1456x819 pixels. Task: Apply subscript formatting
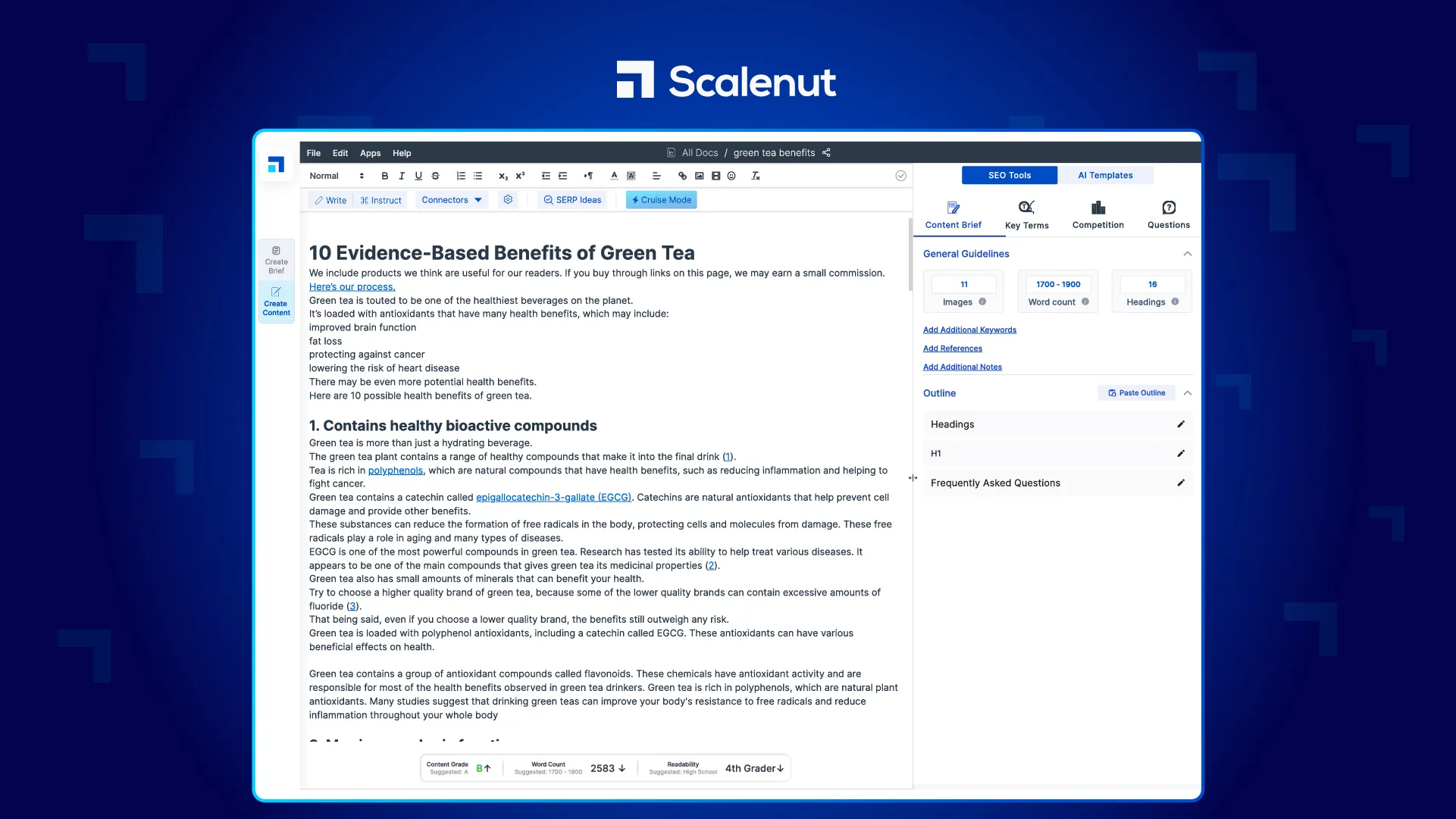pyautogui.click(x=503, y=176)
